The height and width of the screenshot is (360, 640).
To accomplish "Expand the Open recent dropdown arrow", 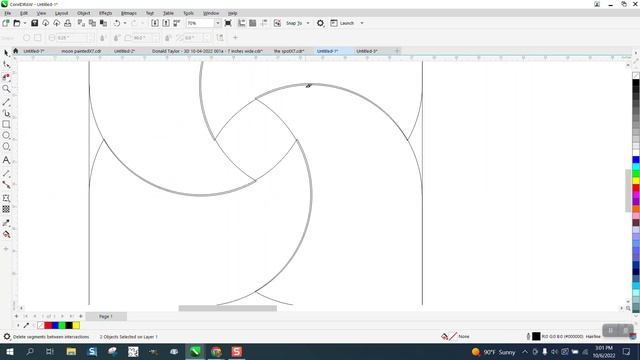I will pyautogui.click(x=24, y=23).
